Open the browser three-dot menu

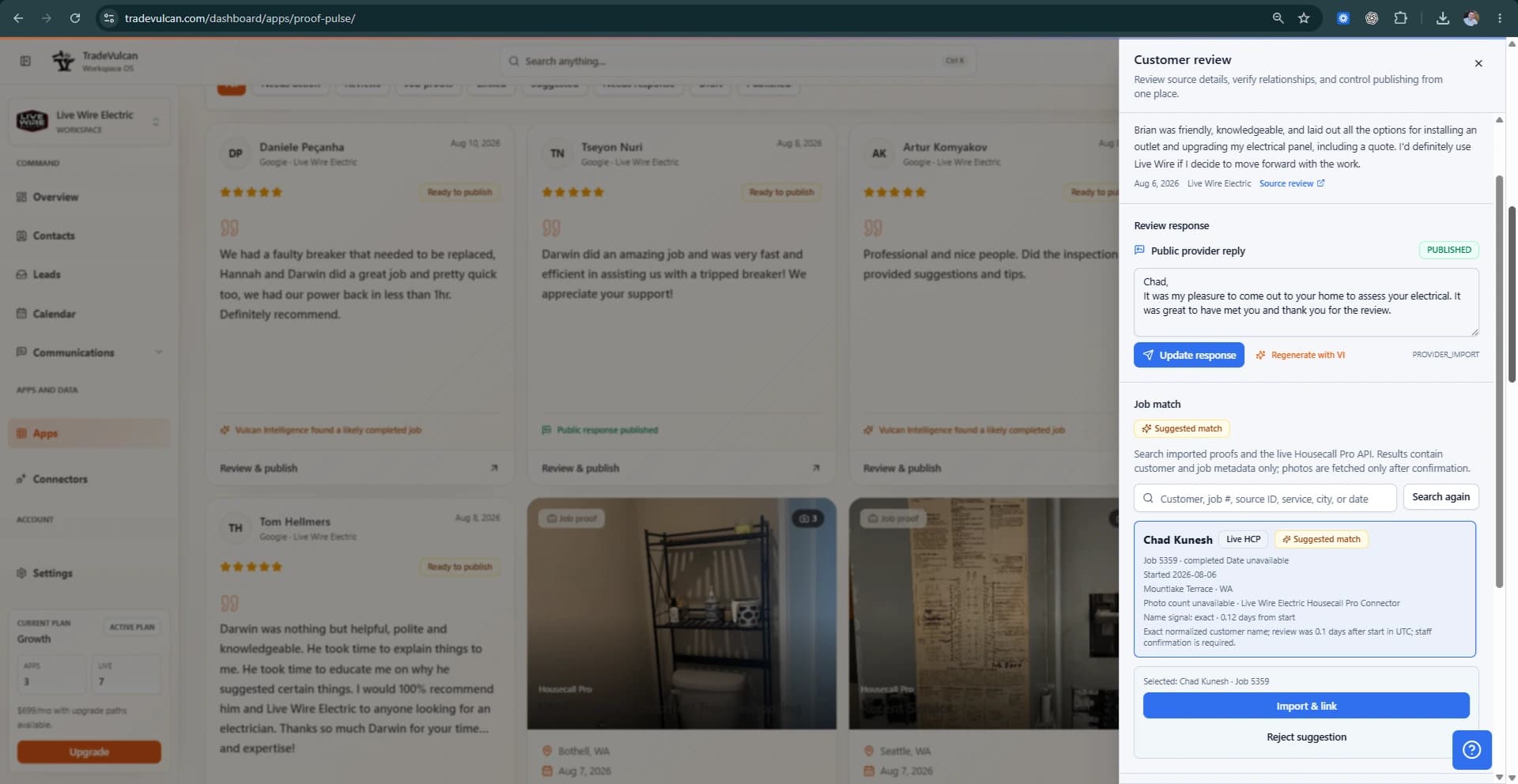click(1500, 18)
